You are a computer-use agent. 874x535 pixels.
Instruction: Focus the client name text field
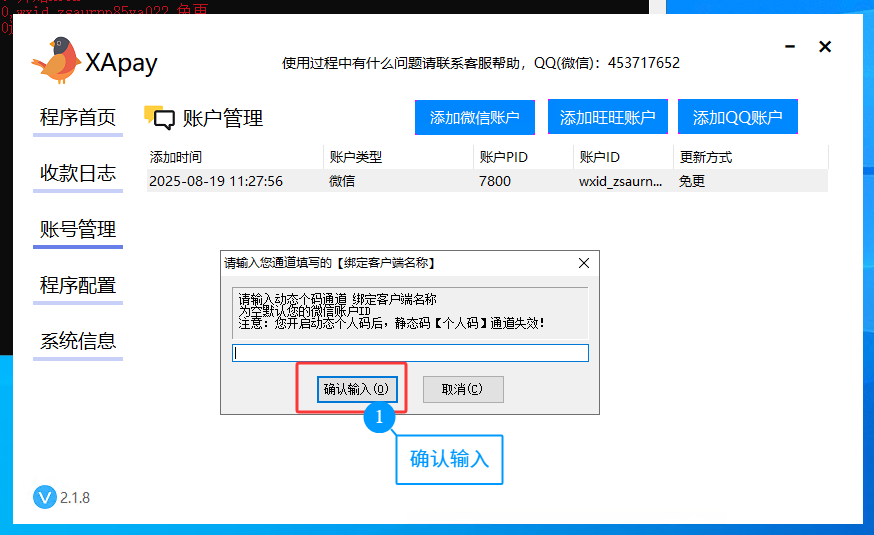pos(410,353)
